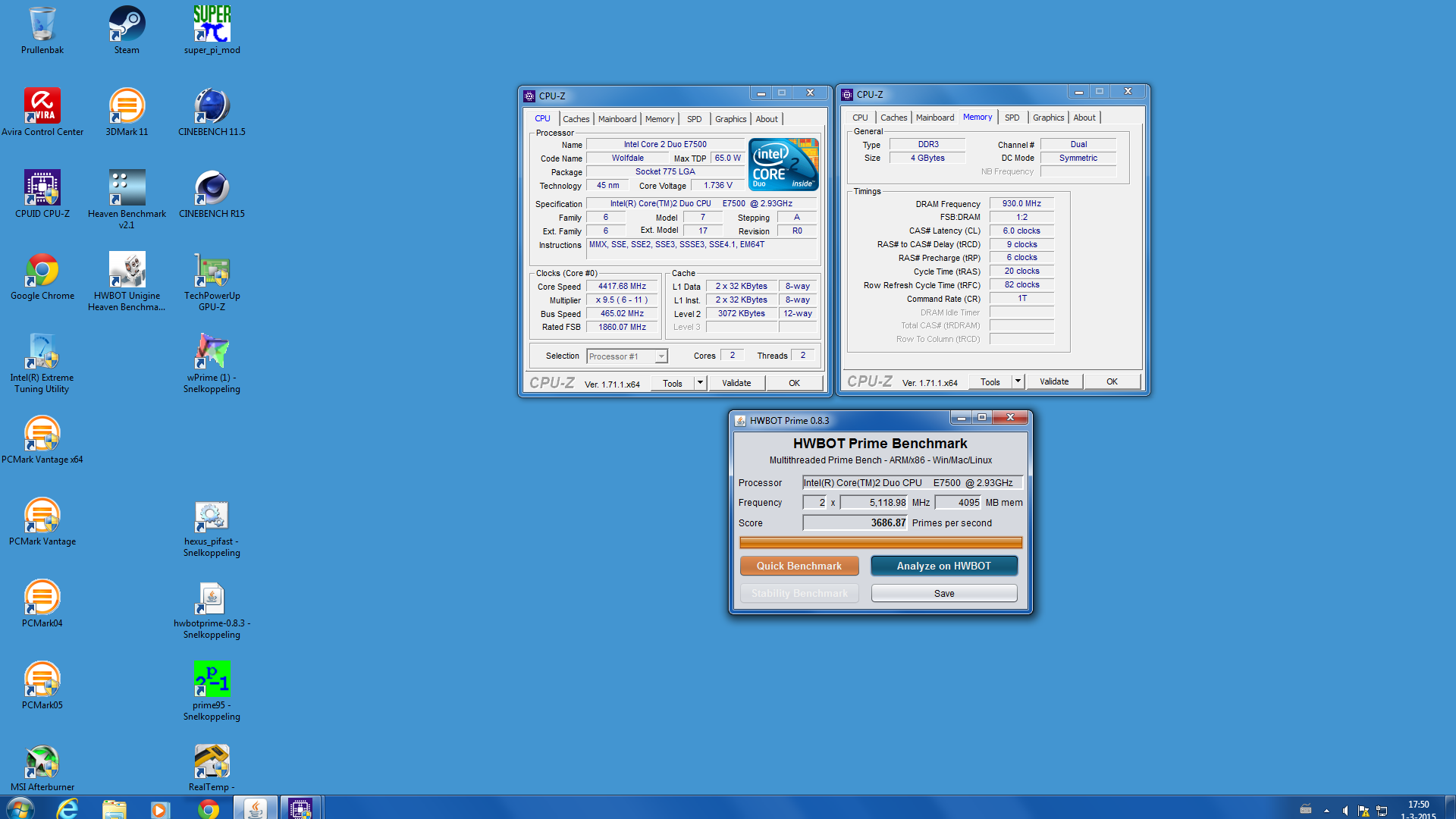Click the Score field showing 3686.87
The image size is (1456, 819).
tap(855, 522)
